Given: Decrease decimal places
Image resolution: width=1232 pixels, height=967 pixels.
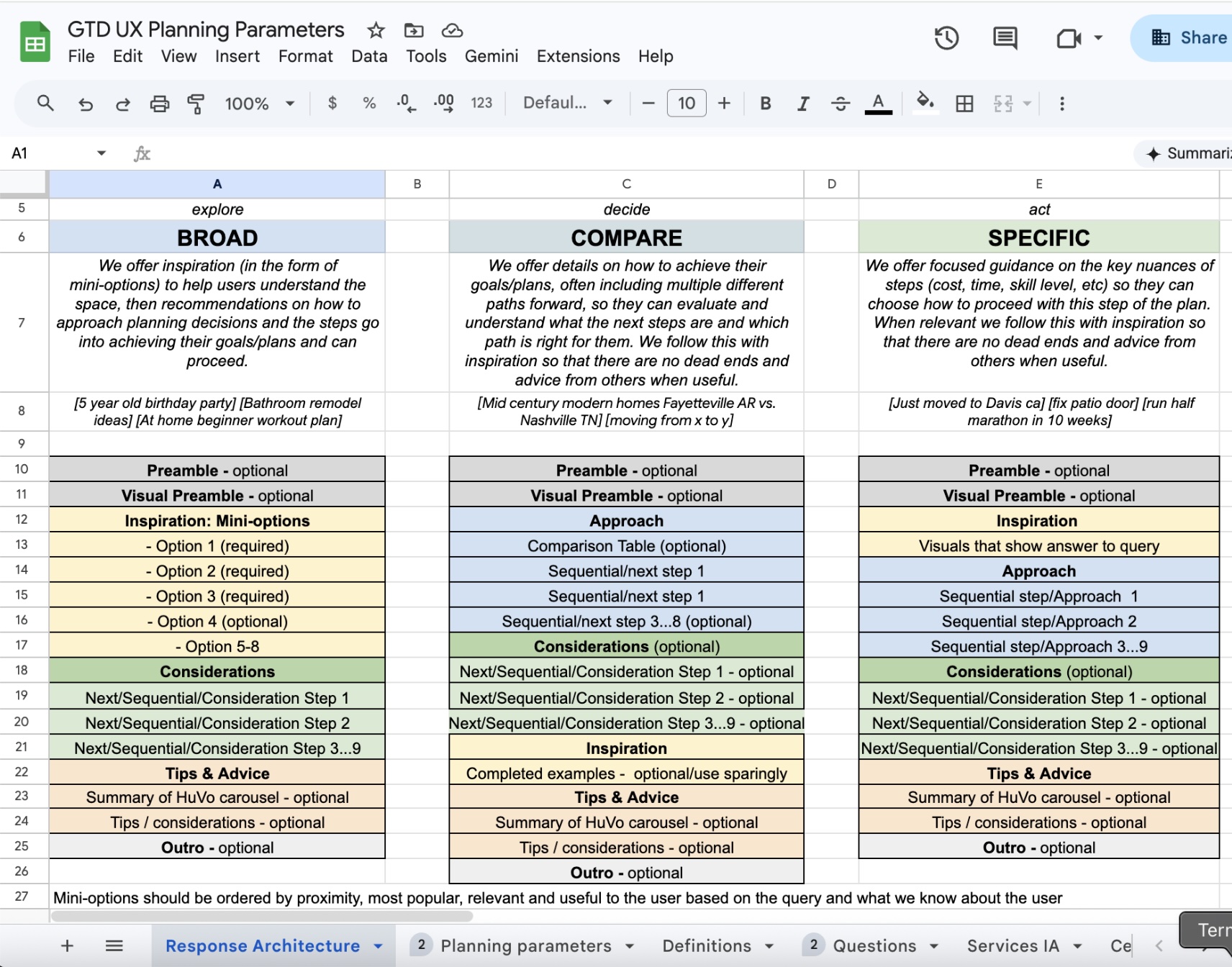Looking at the screenshot, I should [406, 103].
